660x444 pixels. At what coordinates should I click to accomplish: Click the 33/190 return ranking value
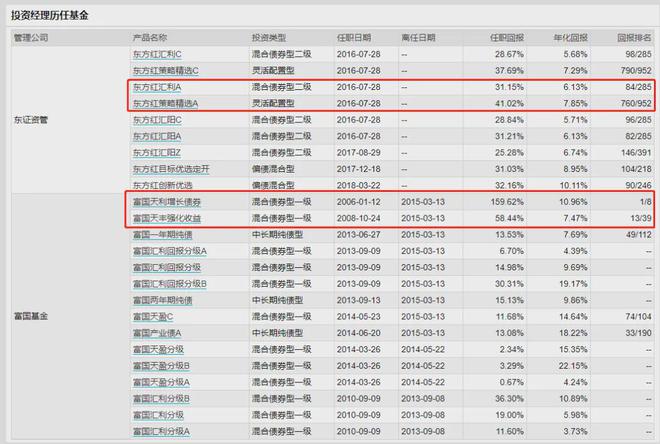[639, 333]
